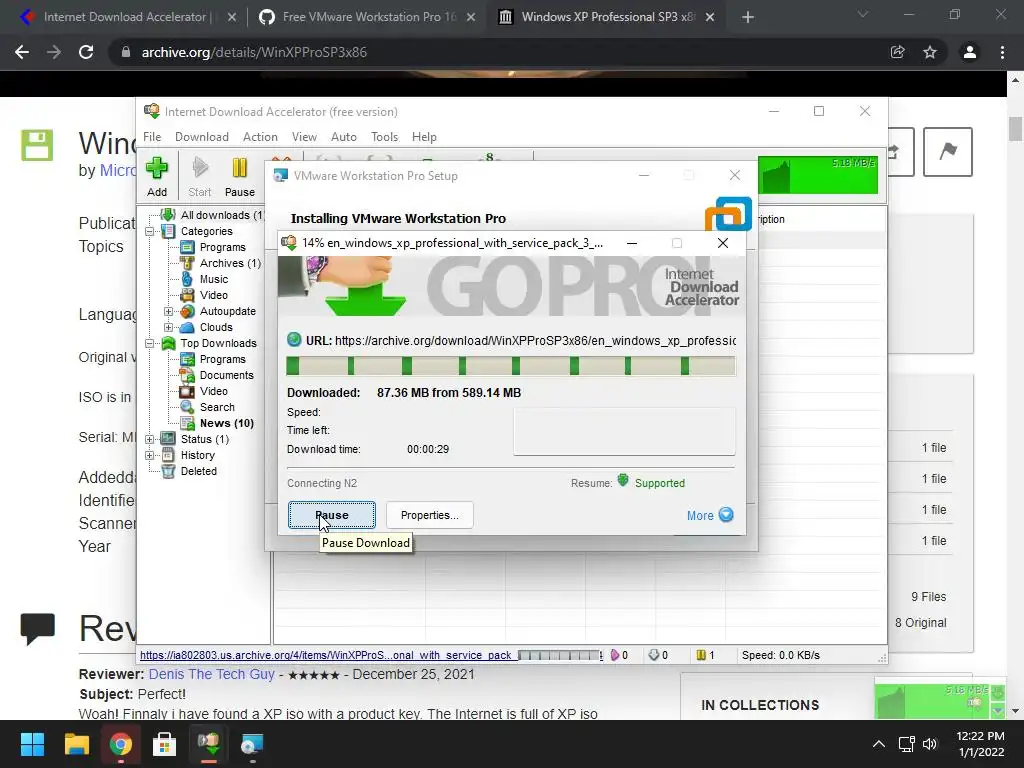Viewport: 1024px width, 768px height.
Task: Expand the Clouds tree node
Action: click(x=168, y=327)
